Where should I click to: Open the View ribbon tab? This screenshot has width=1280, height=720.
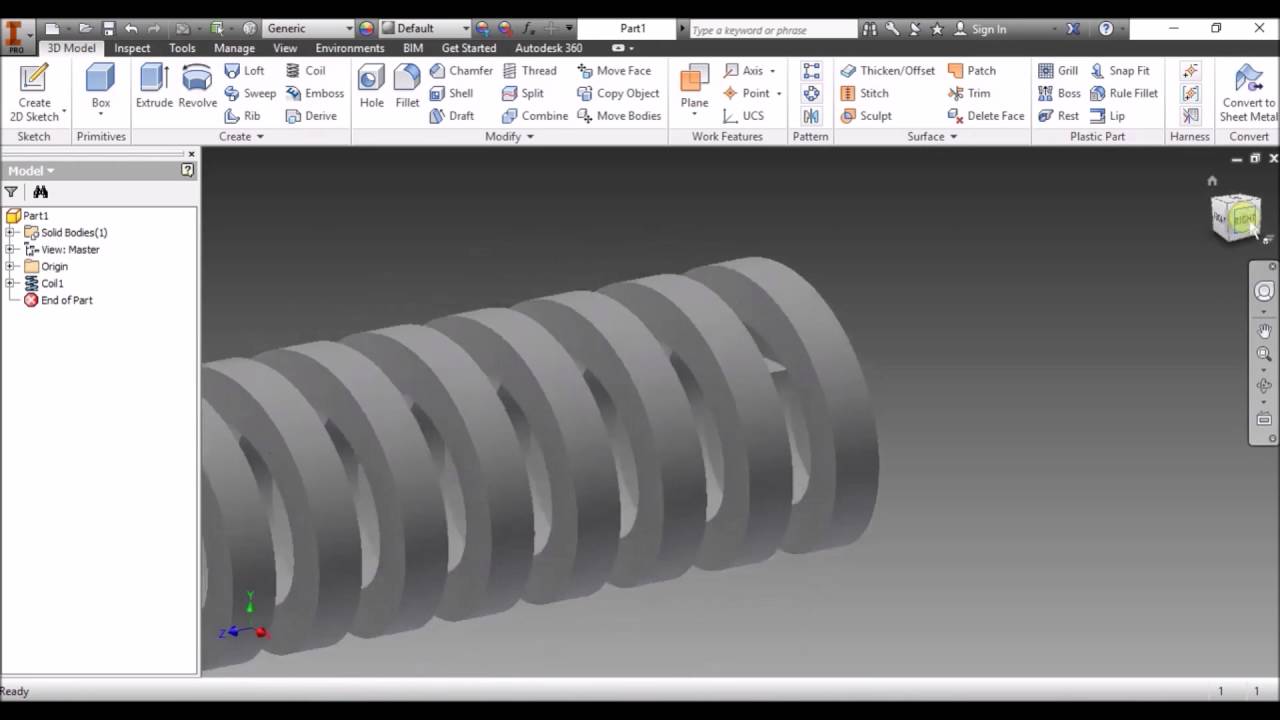285,48
